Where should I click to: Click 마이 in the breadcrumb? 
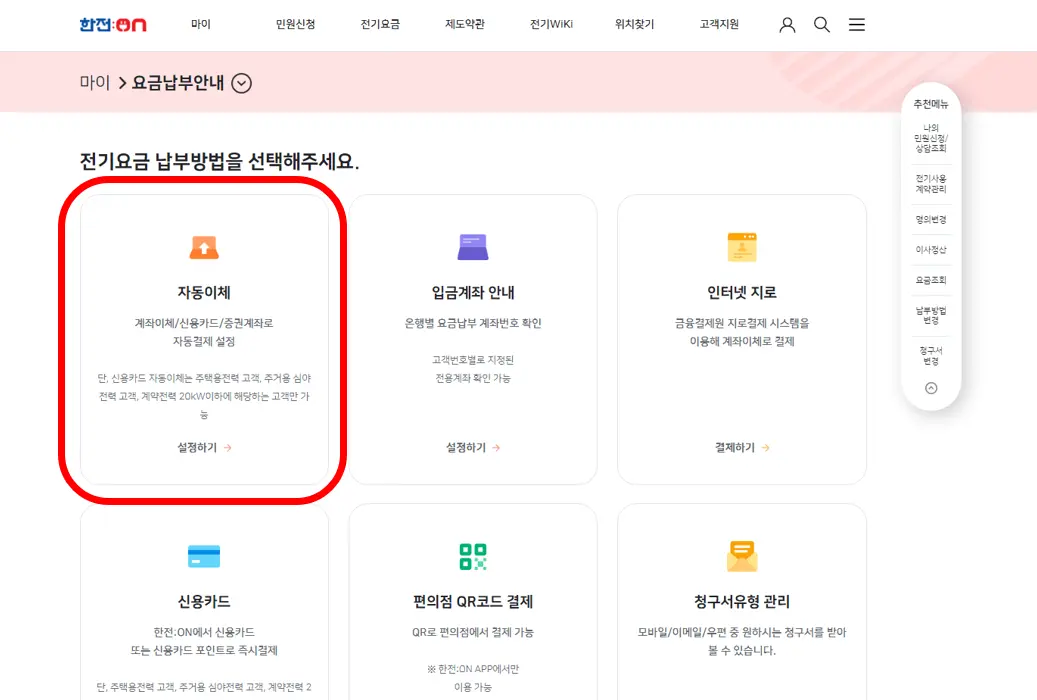(x=94, y=84)
